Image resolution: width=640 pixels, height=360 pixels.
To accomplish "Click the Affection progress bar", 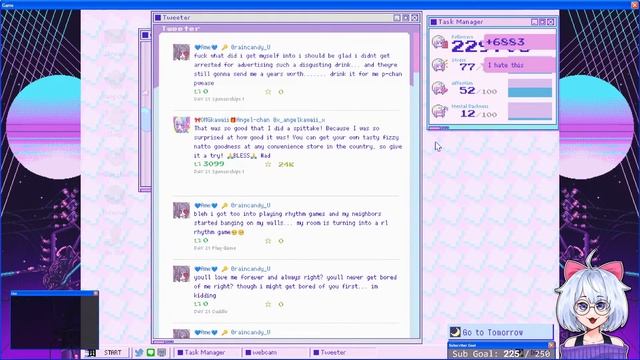I will tap(530, 88).
